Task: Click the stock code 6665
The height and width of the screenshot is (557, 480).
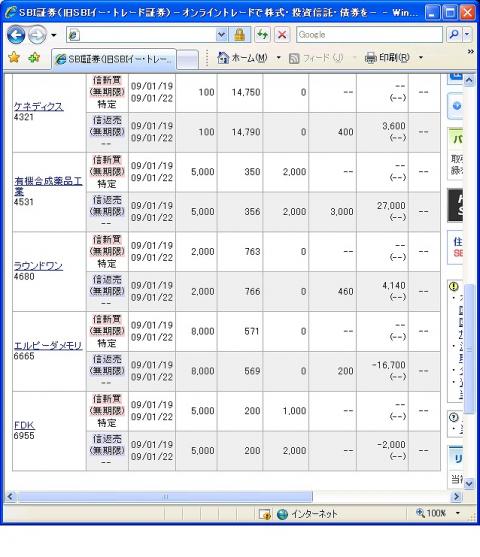Action: [x=24, y=356]
